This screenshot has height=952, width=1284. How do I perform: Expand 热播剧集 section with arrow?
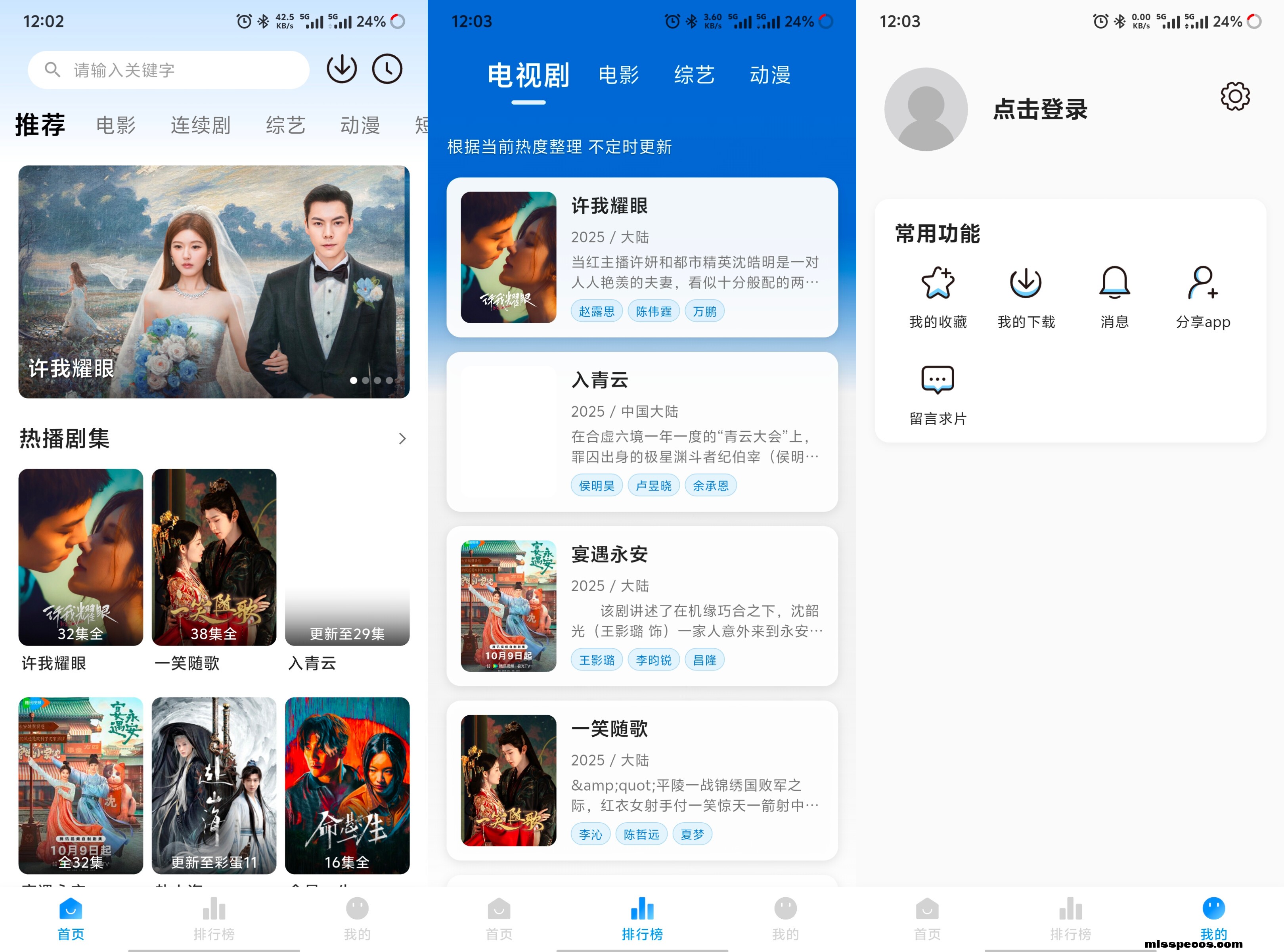click(x=402, y=439)
